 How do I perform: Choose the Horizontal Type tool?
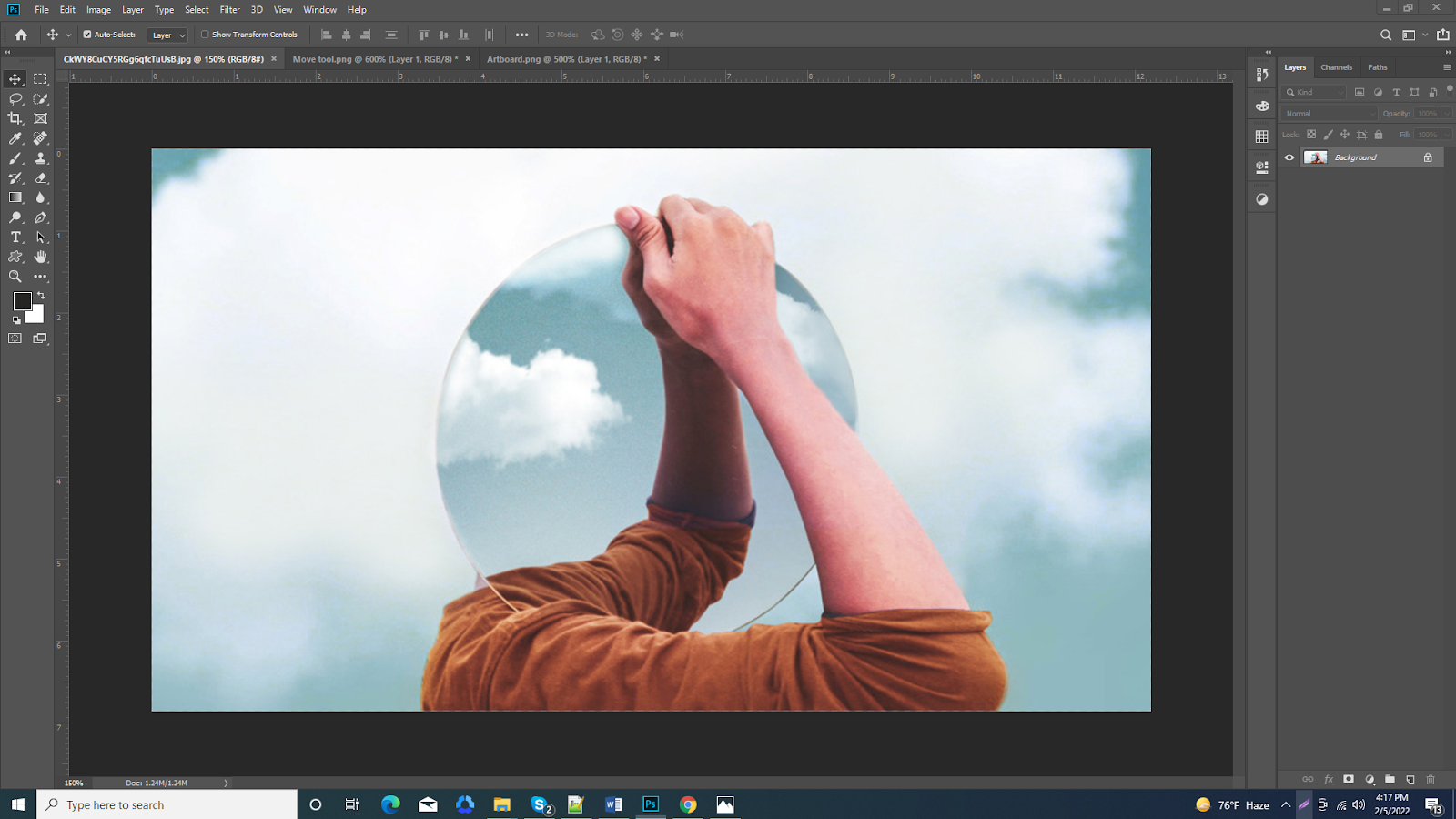[x=15, y=238]
